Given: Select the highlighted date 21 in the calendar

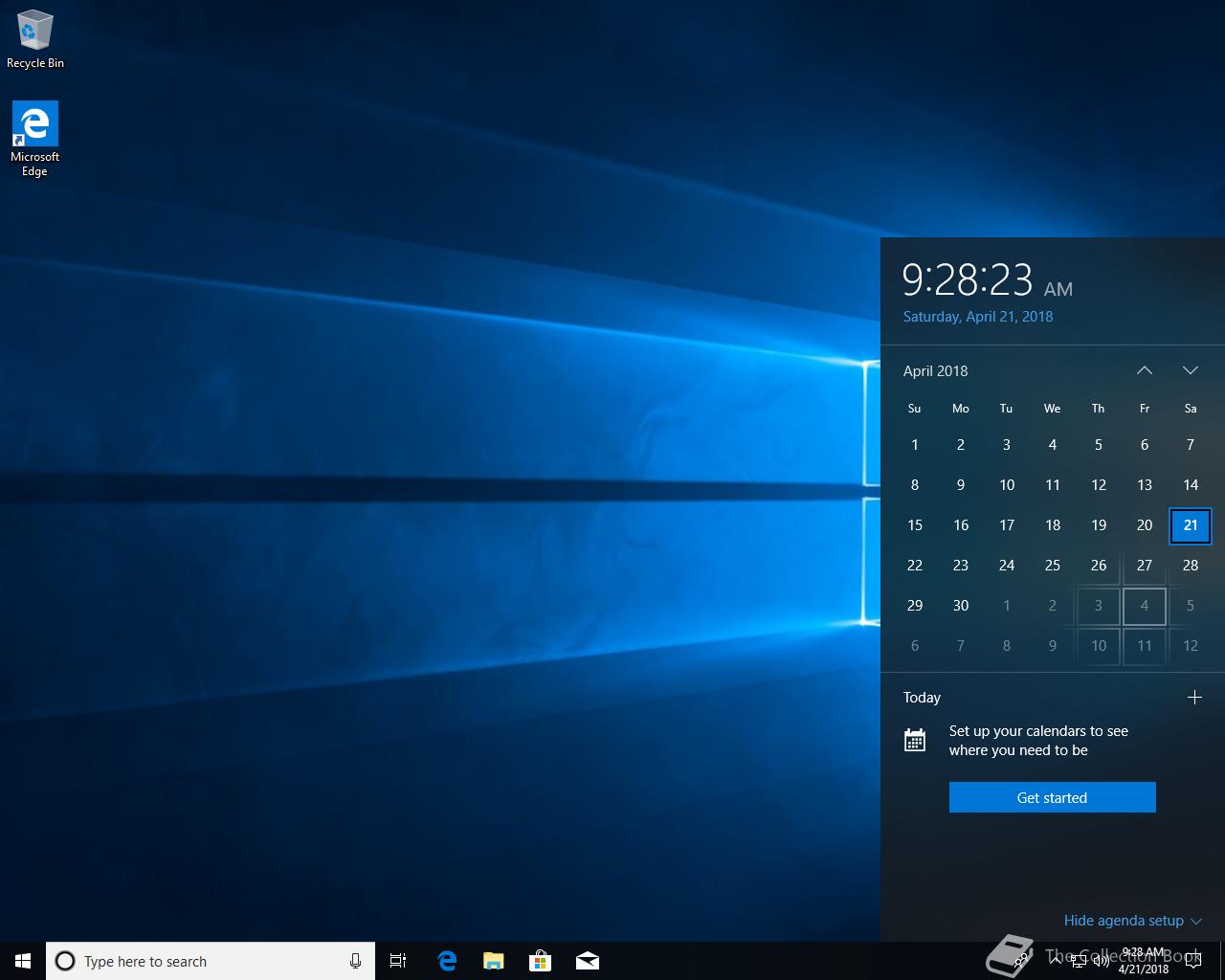Looking at the screenshot, I should point(1191,525).
